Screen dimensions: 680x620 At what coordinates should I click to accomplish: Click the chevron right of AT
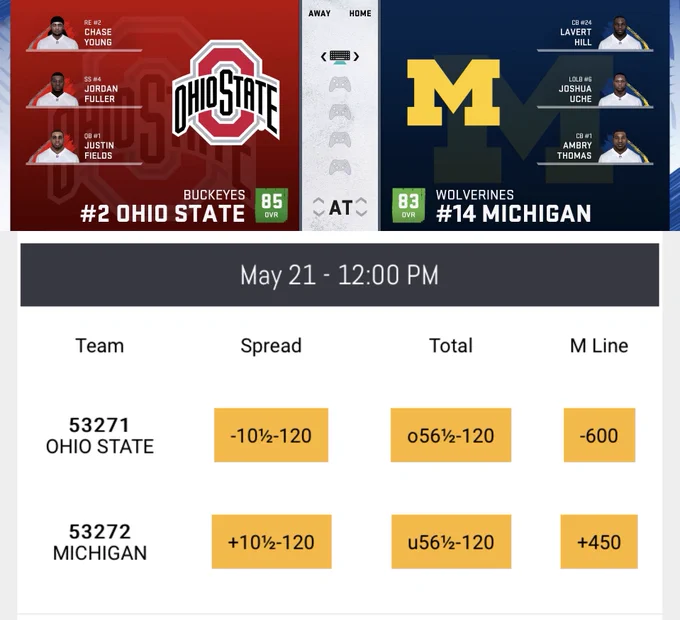[361, 208]
